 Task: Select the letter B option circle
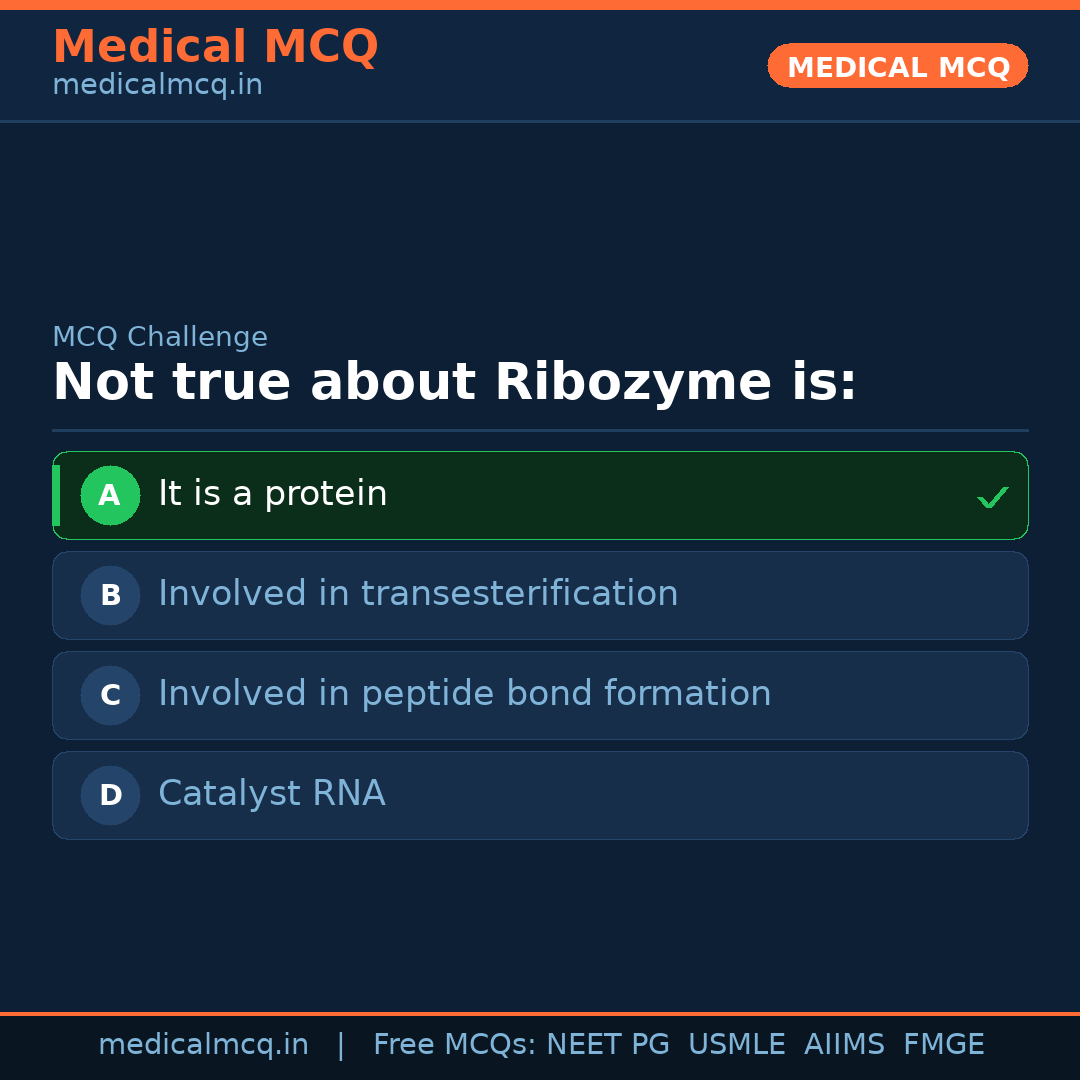tap(110, 595)
